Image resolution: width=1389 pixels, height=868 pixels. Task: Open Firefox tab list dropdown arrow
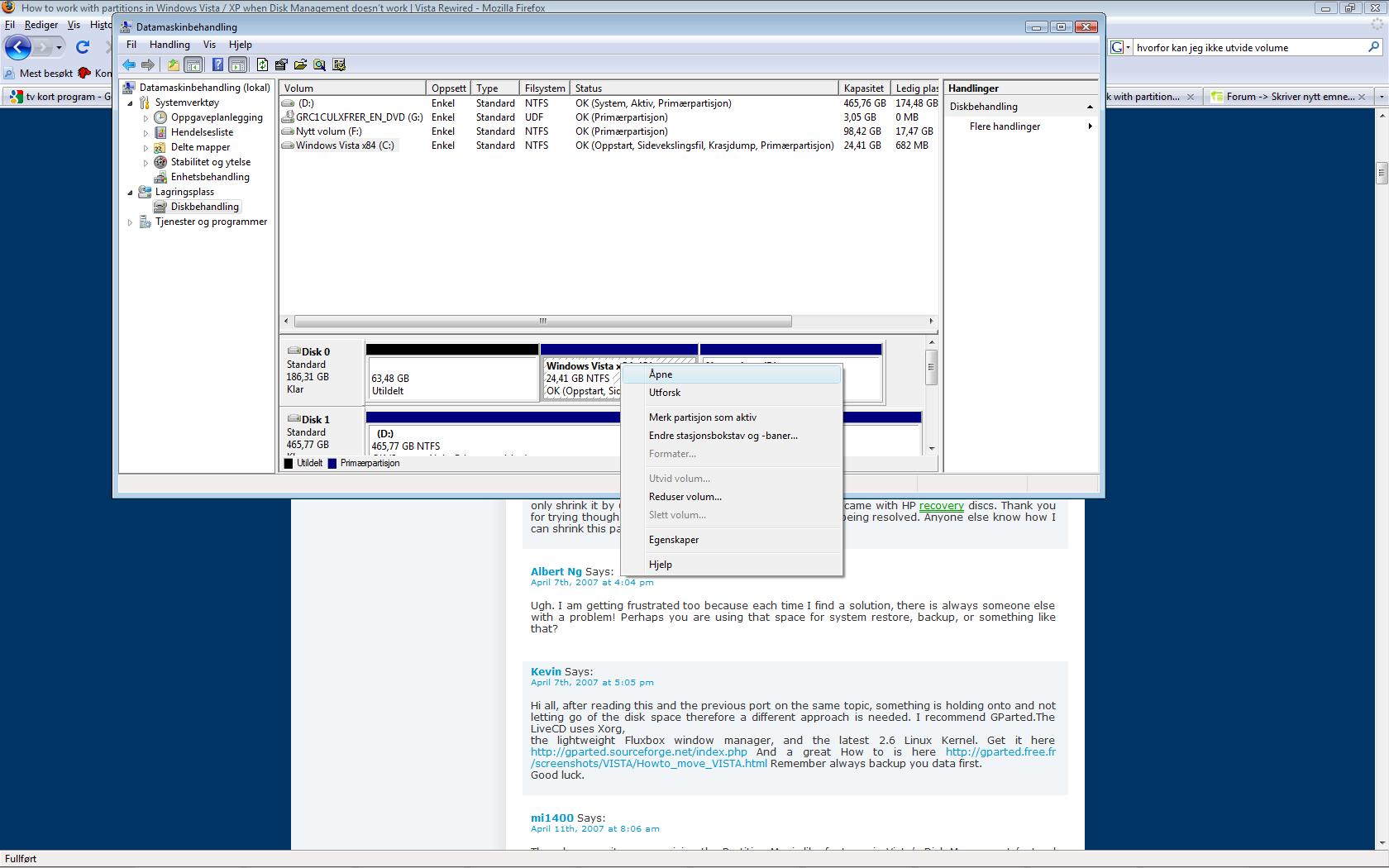click(x=1381, y=97)
